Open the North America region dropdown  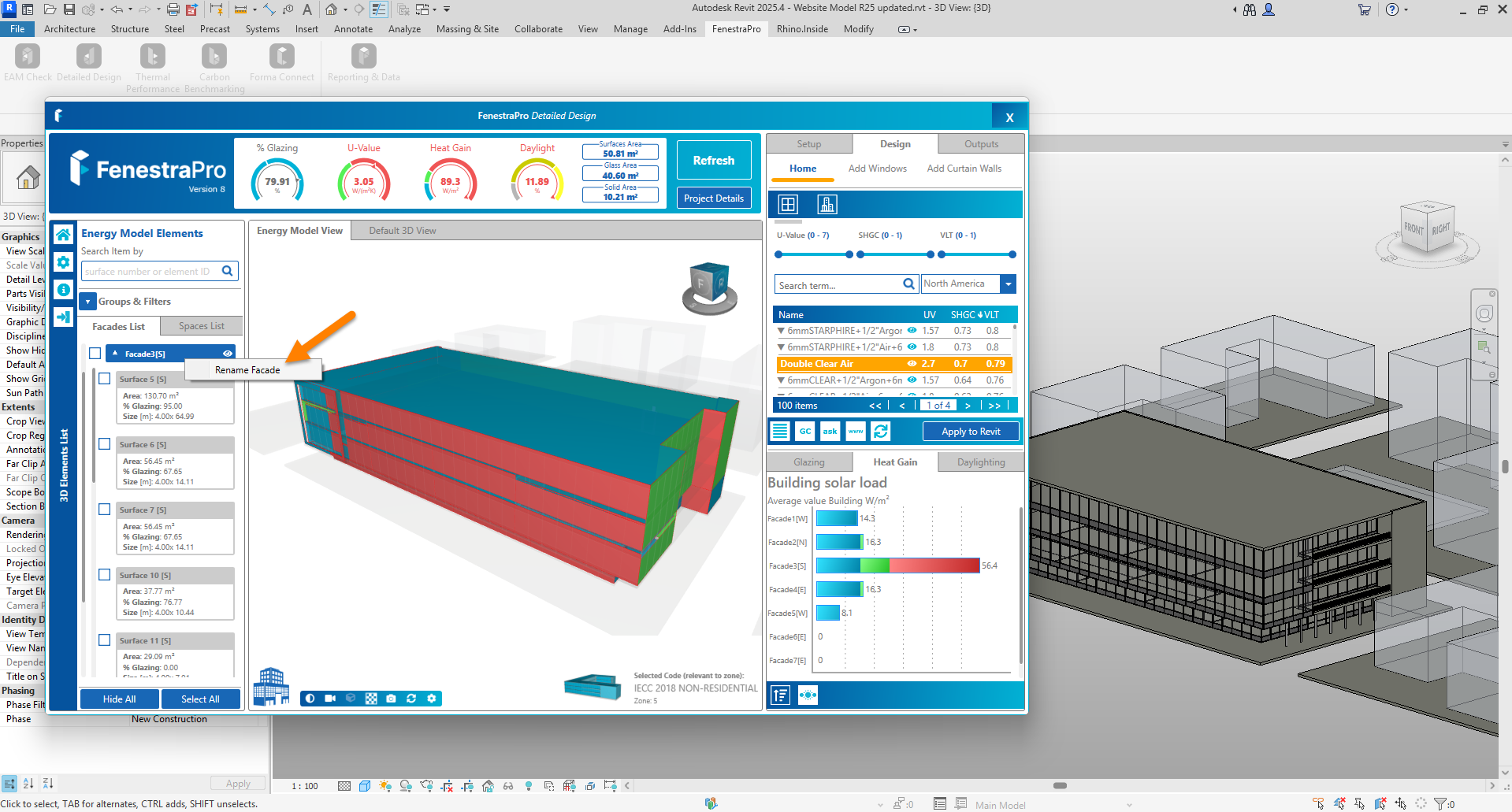pos(1008,284)
